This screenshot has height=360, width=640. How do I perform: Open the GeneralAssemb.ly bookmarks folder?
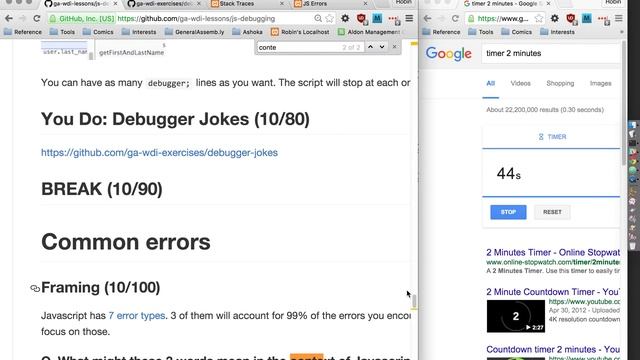pyautogui.click(x=195, y=32)
